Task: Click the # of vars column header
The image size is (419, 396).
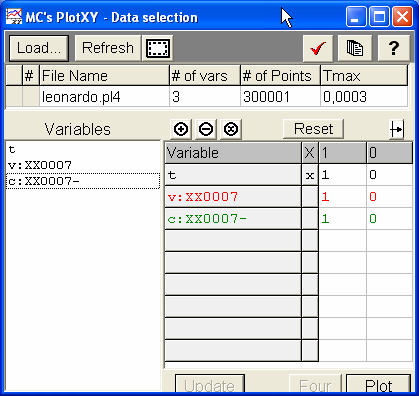Action: pos(205,76)
